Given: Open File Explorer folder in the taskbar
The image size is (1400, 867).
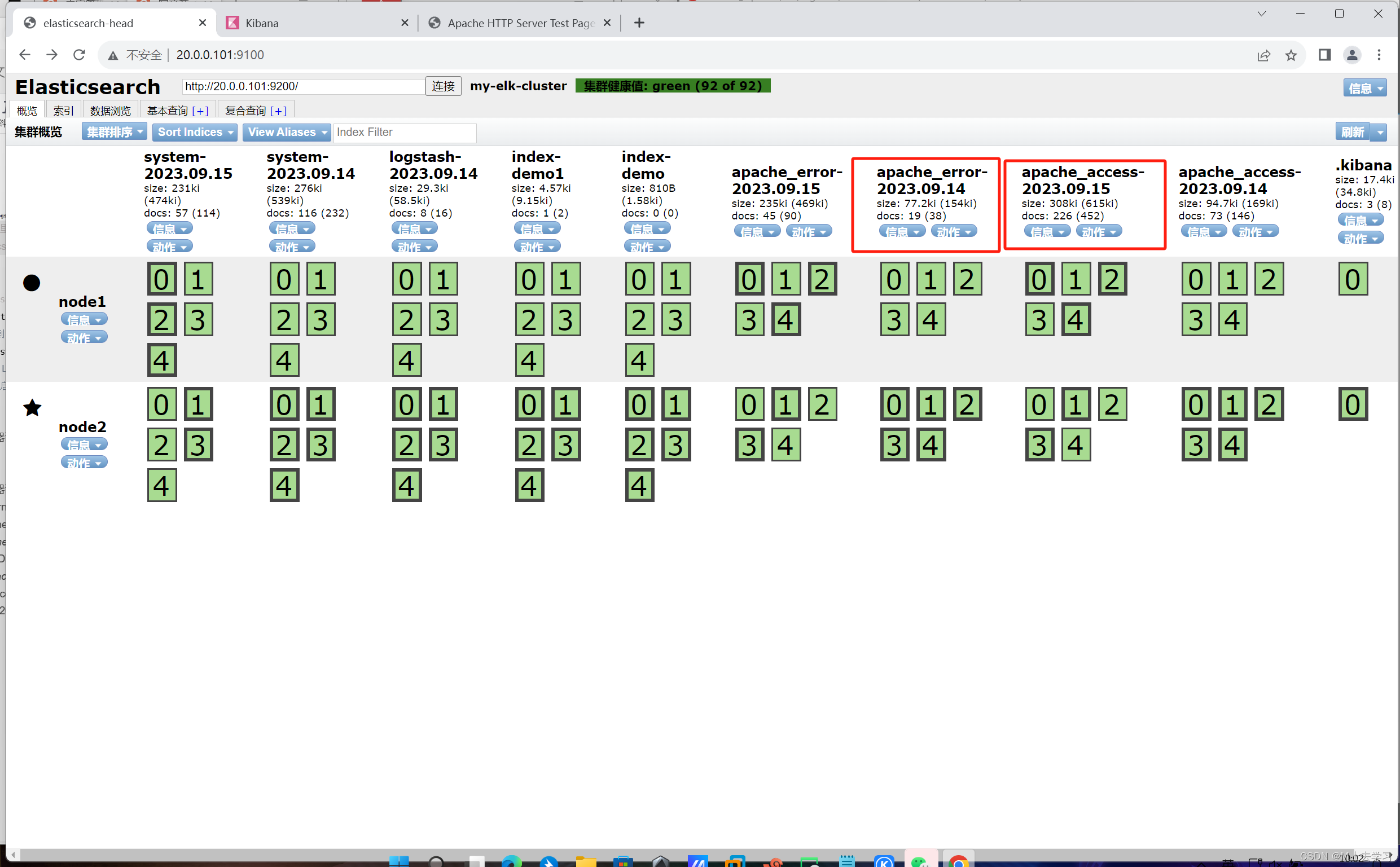Looking at the screenshot, I should (586, 861).
